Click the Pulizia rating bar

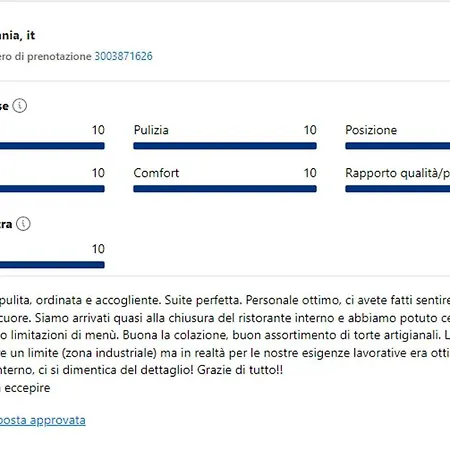point(225,146)
